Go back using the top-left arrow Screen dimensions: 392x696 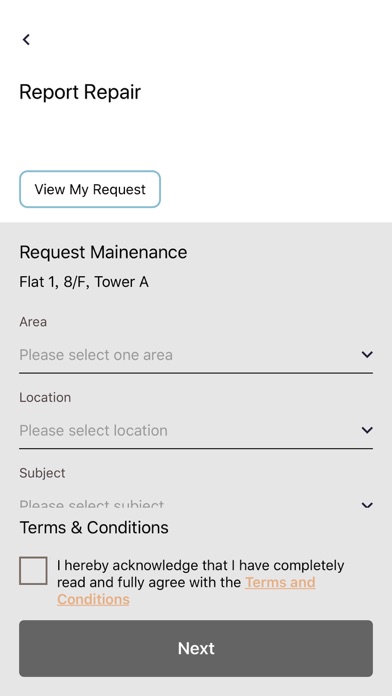pos(26,40)
